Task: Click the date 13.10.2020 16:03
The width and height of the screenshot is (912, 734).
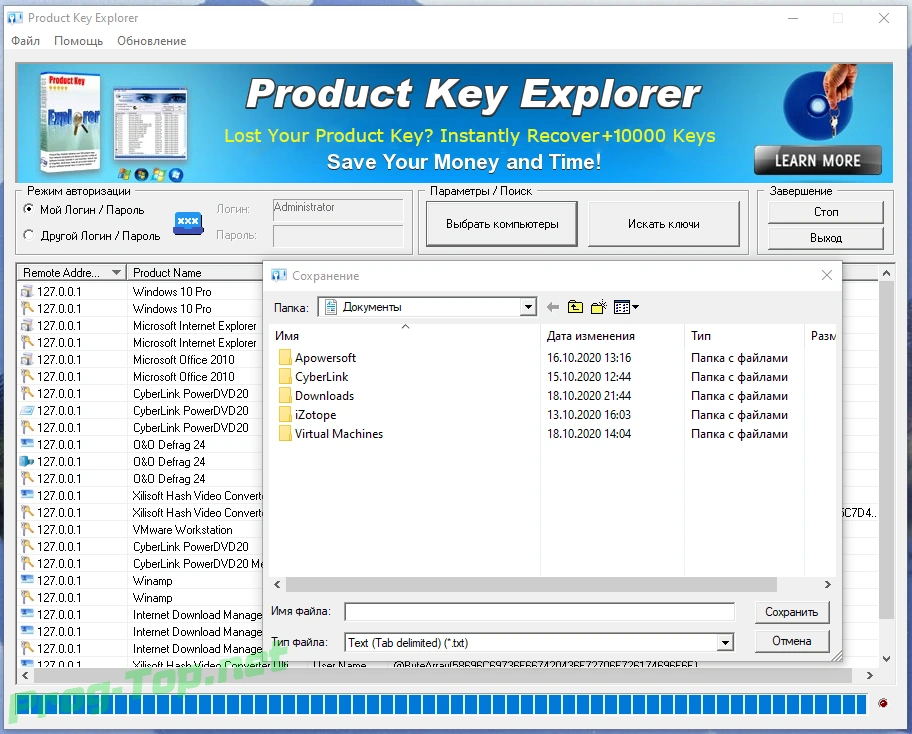Action: pos(589,415)
